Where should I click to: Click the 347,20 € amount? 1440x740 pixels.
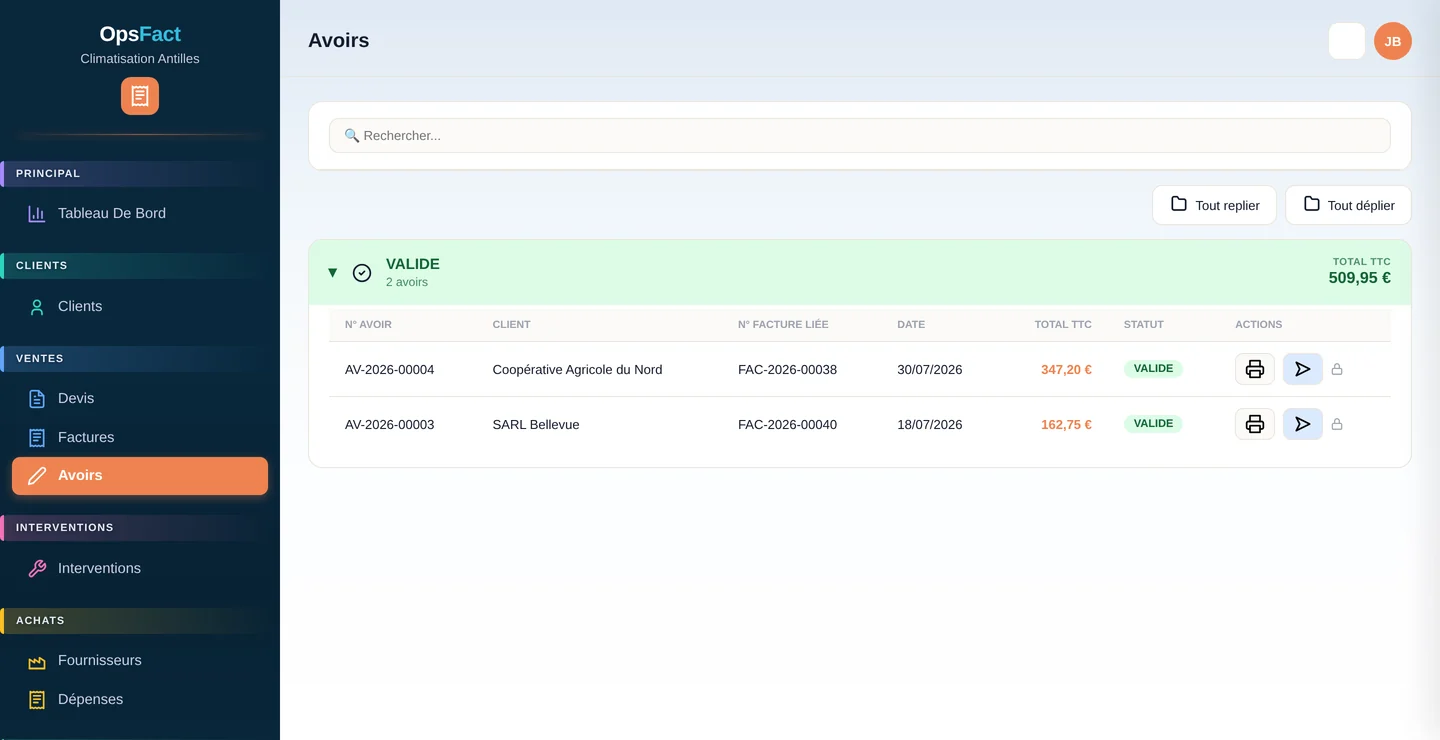[x=1066, y=369]
